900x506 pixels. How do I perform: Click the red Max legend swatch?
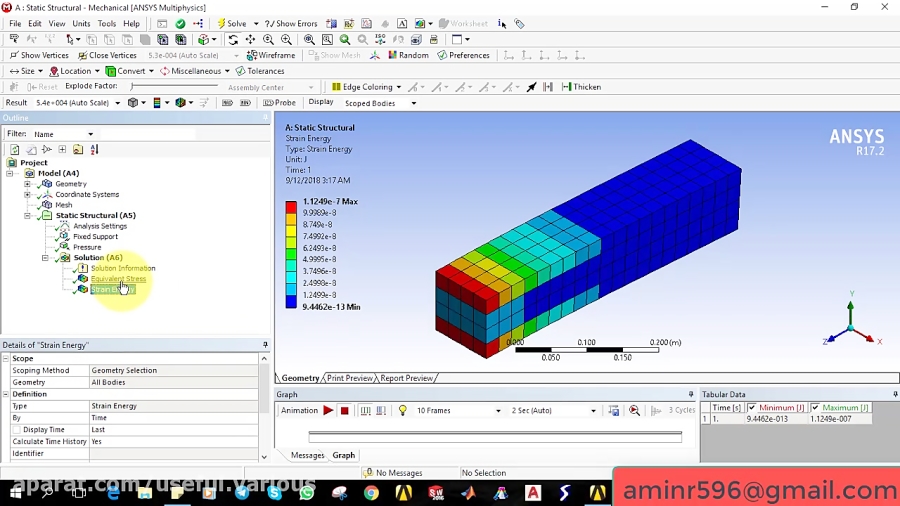(x=291, y=207)
